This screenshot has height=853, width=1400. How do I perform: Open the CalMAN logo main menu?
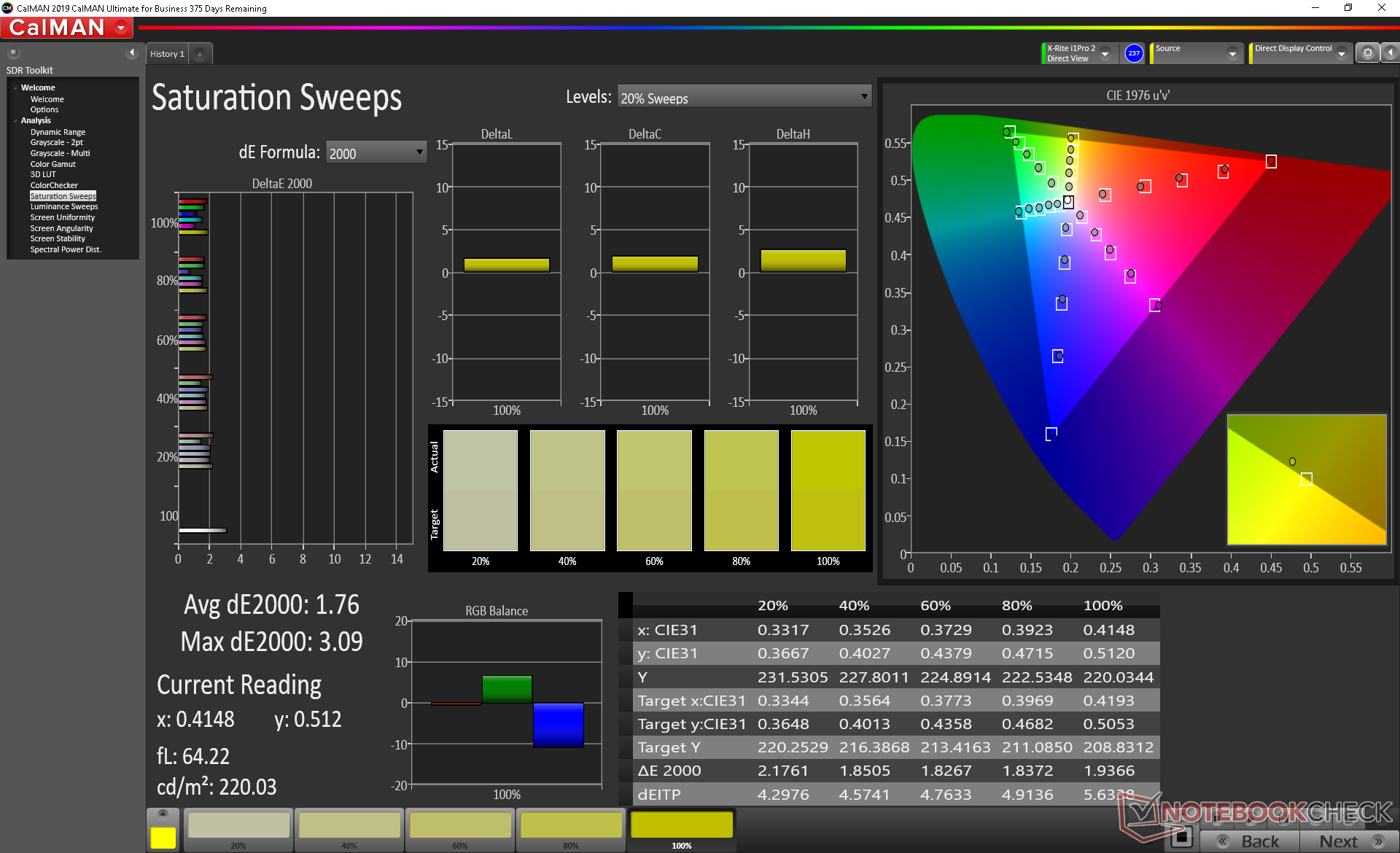(66, 28)
